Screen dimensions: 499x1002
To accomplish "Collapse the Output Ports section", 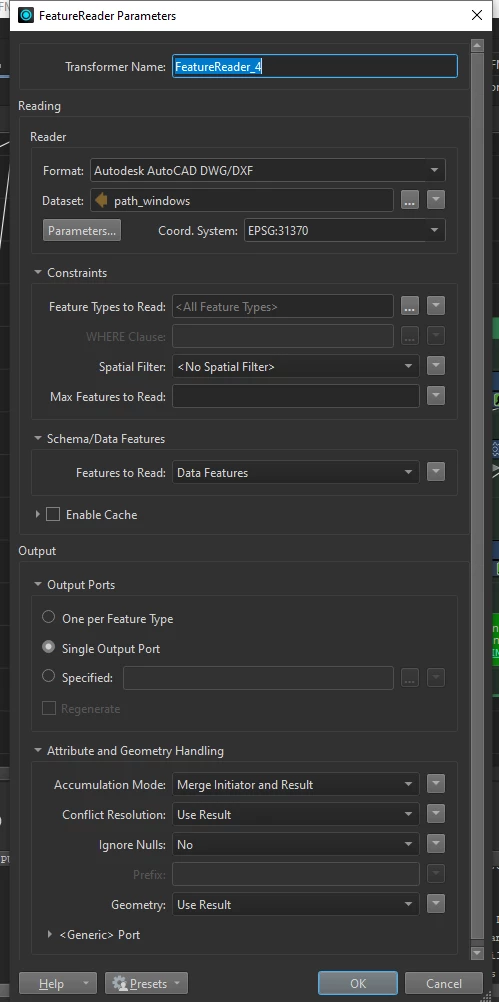I will click(x=38, y=584).
